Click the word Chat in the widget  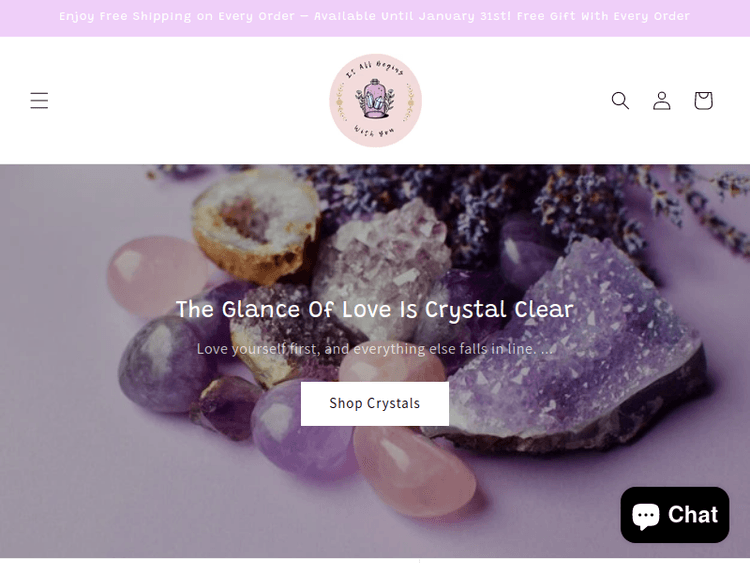[693, 515]
